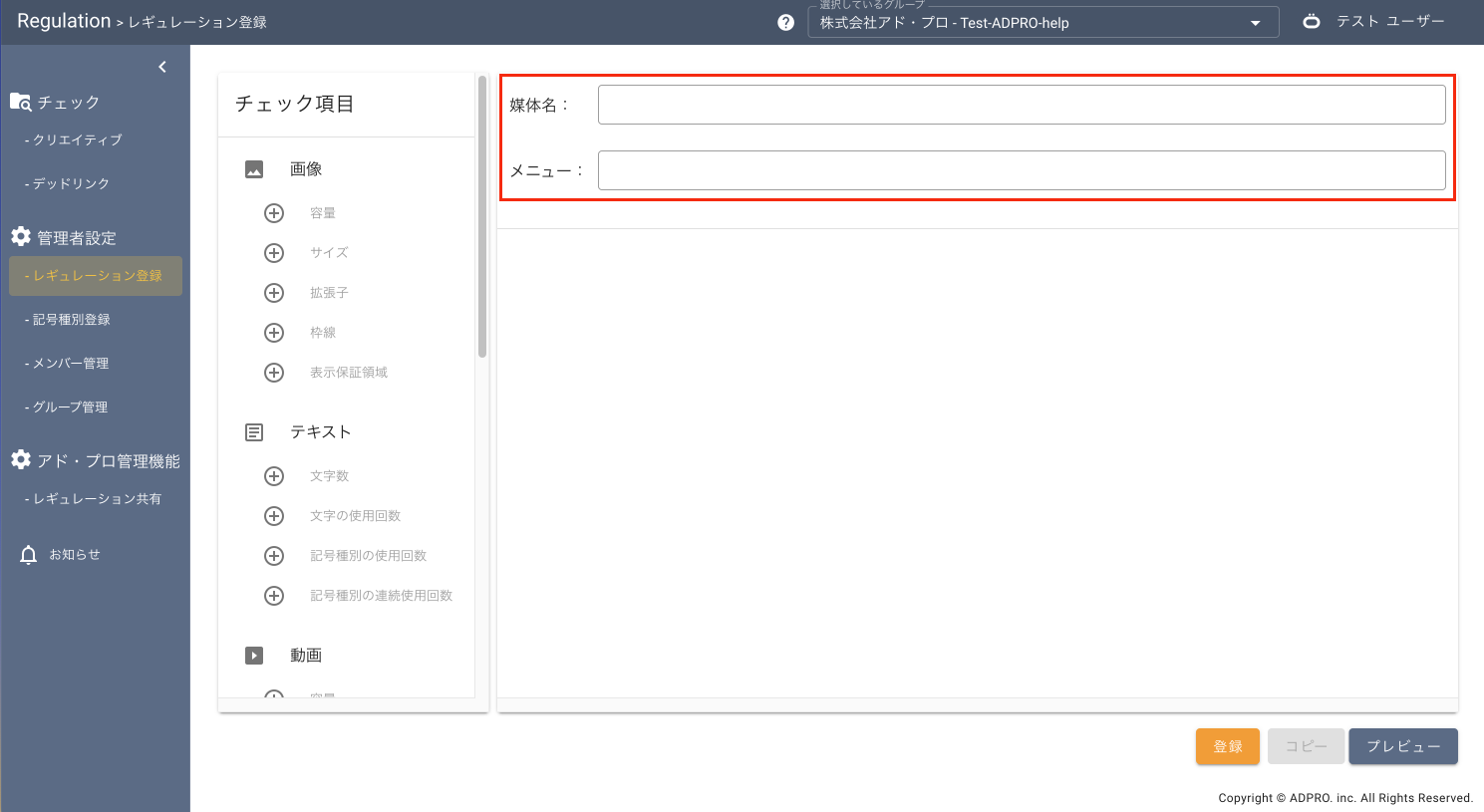Image resolution: width=1484 pixels, height=812 pixels.
Task: Collapse the sidebar with the chevron
Action: click(x=162, y=67)
